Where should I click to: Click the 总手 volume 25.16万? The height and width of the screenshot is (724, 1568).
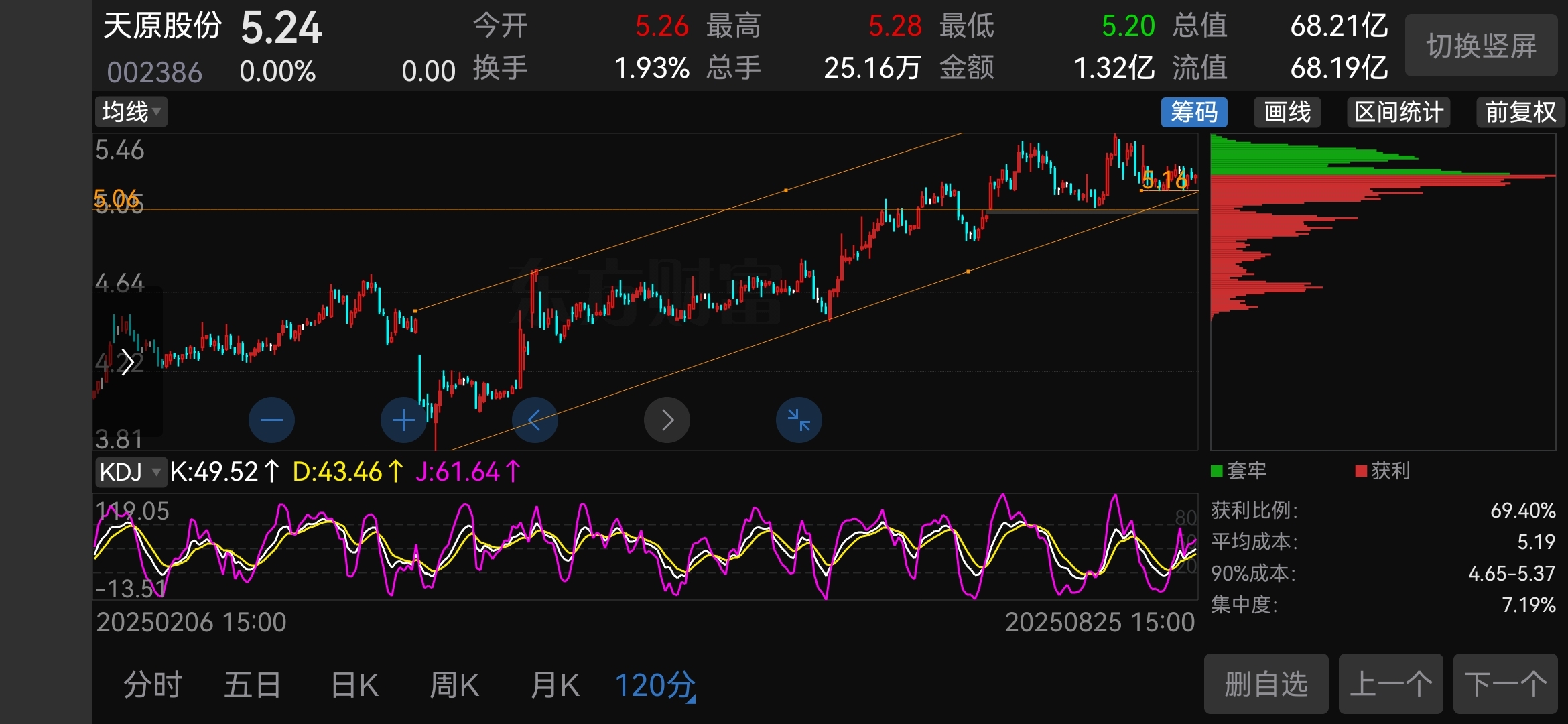tap(872, 68)
